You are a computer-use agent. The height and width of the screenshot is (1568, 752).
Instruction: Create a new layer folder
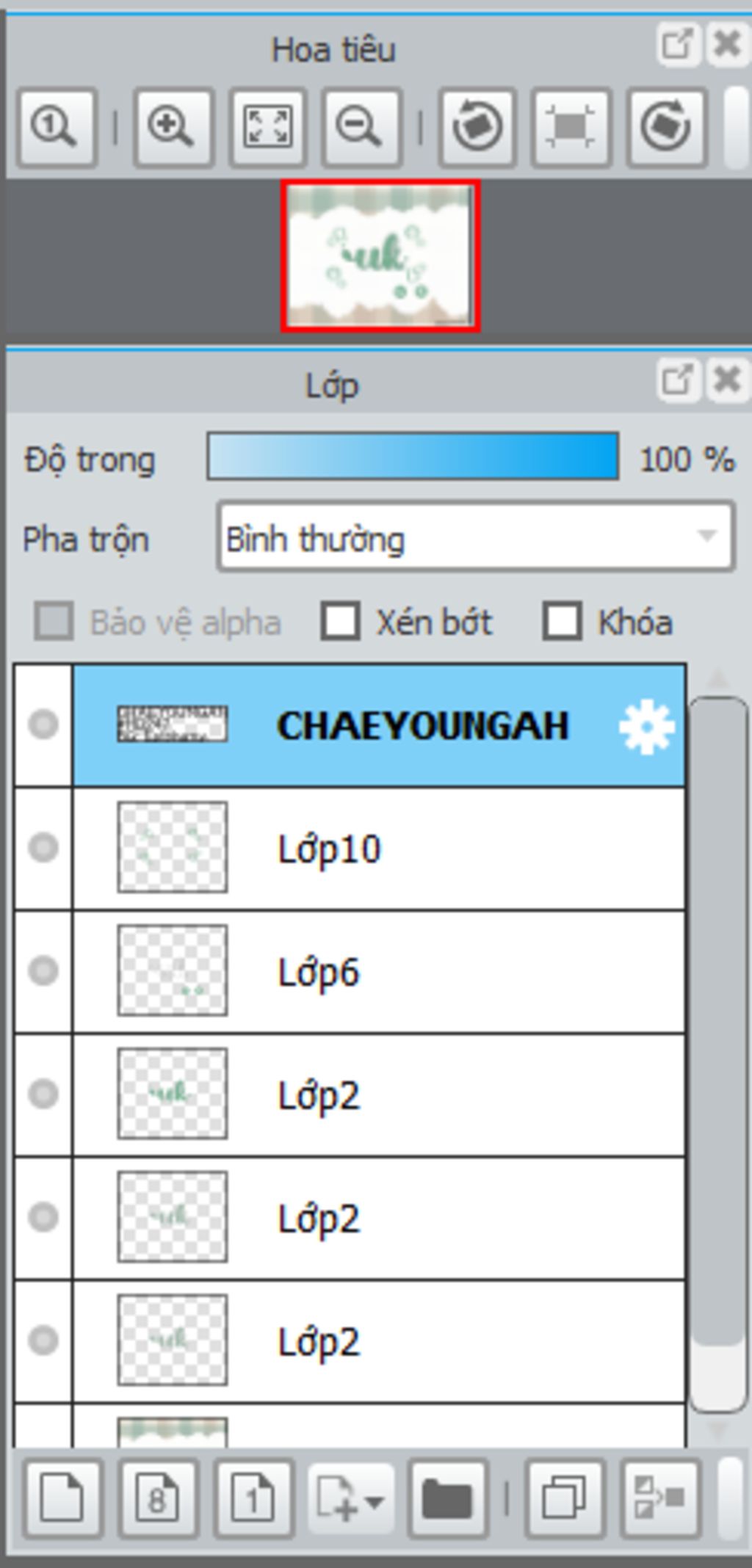pyautogui.click(x=448, y=1498)
